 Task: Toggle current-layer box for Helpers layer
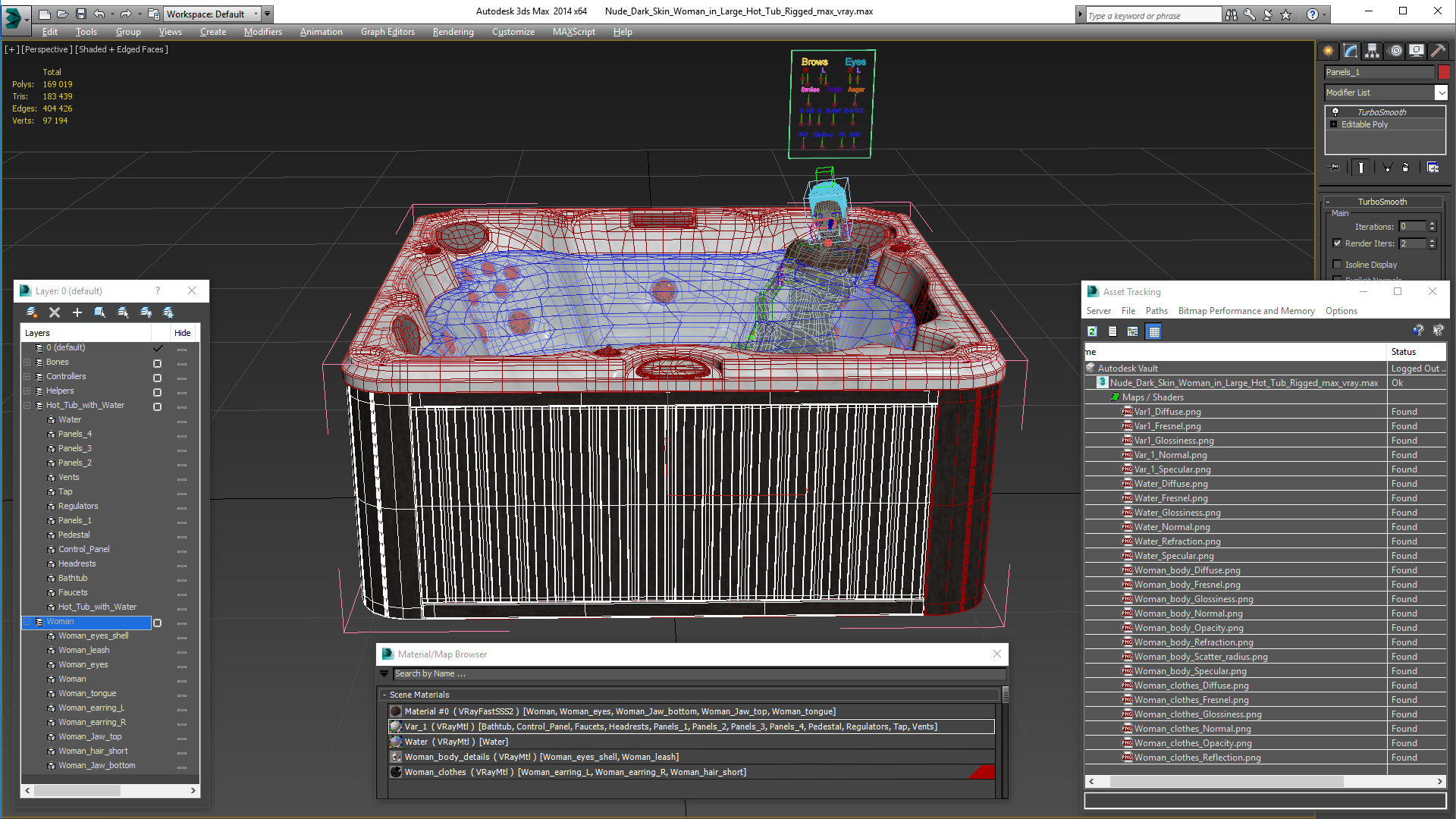click(158, 392)
